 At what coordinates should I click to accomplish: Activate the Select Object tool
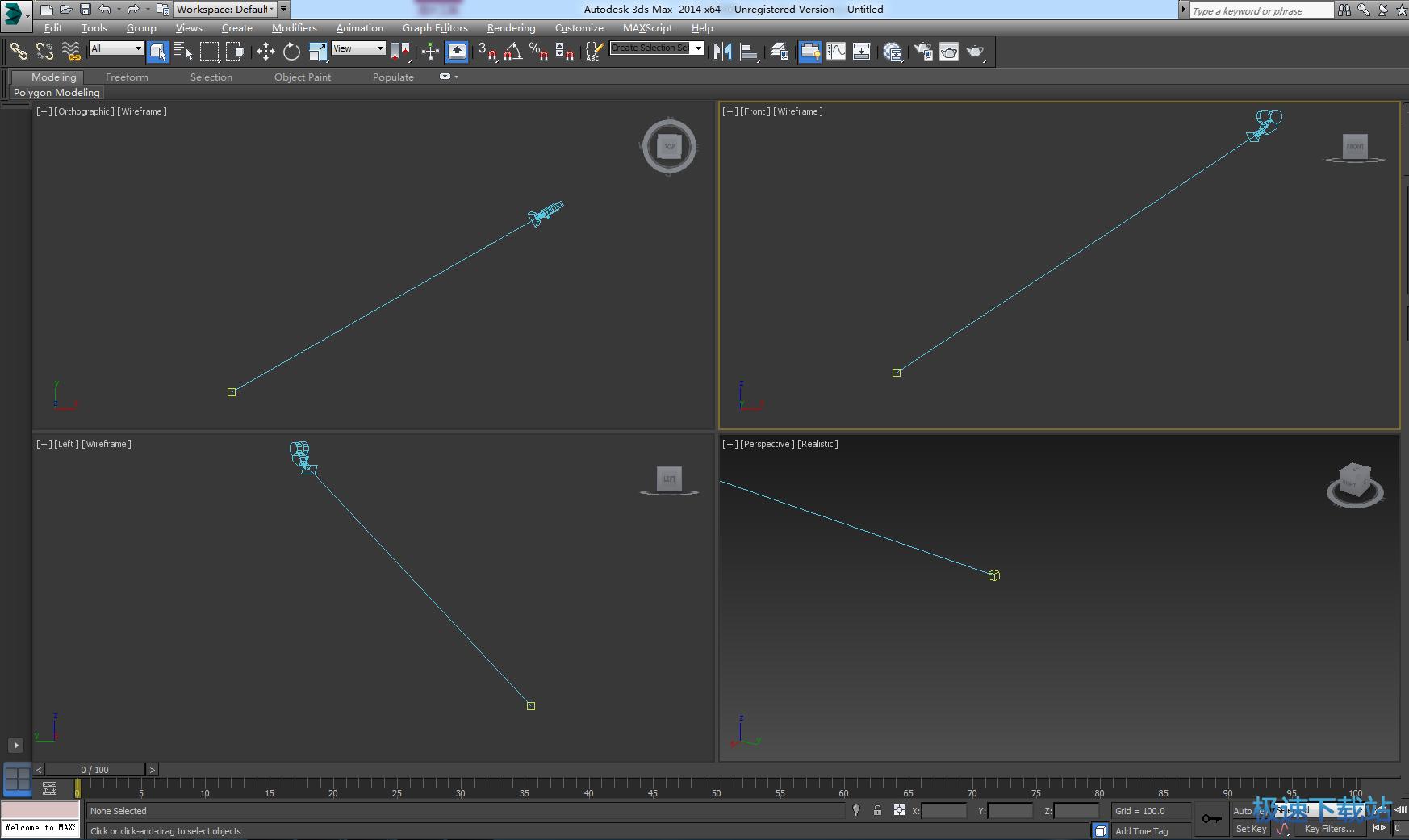158,52
